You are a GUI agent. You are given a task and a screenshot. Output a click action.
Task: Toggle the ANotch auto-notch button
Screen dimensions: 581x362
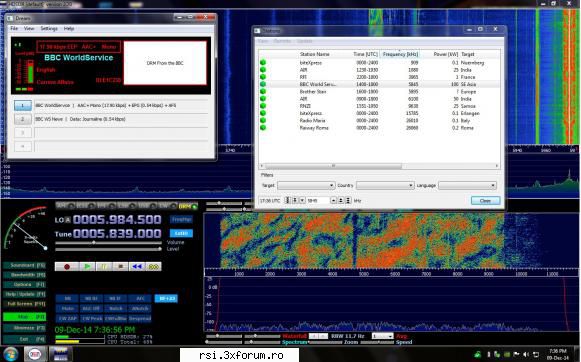[140, 309]
